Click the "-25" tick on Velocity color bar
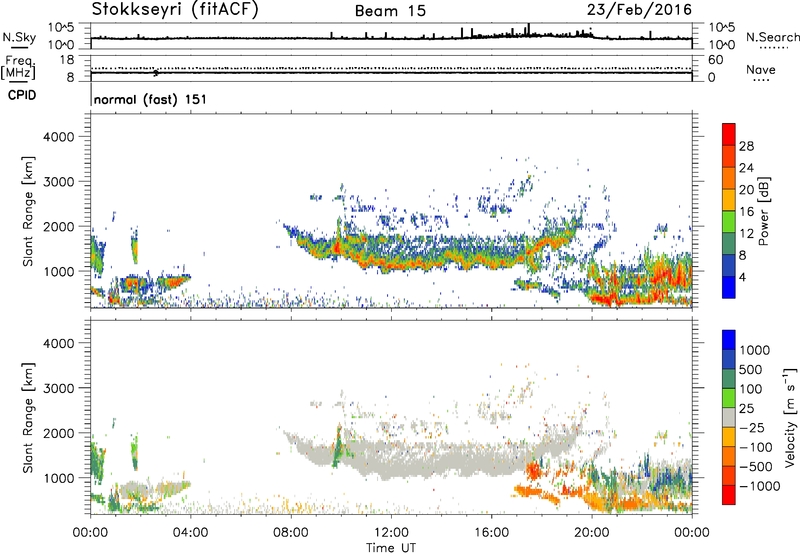800x554 pixels. tap(752, 427)
